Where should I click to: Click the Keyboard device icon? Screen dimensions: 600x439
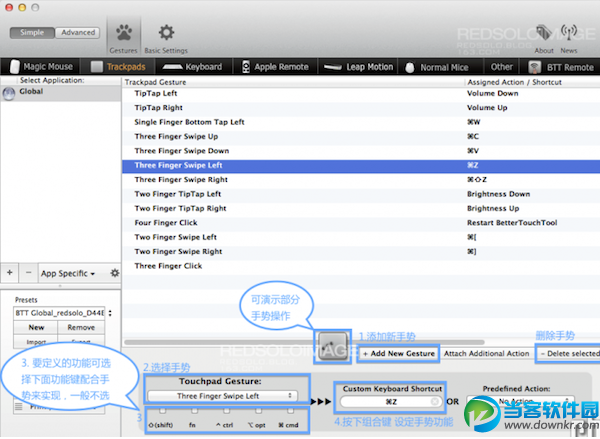click(x=172, y=67)
